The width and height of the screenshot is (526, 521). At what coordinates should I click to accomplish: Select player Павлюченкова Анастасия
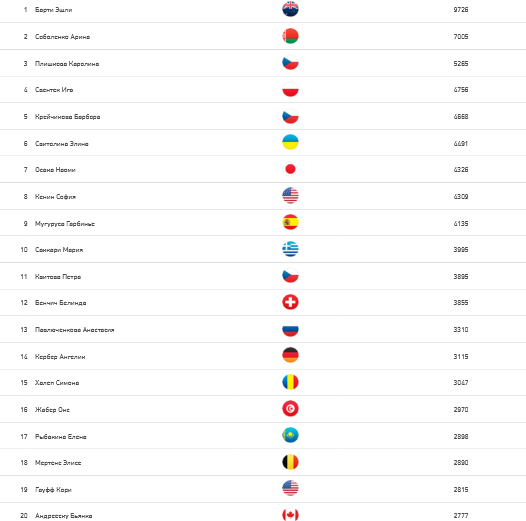[74, 330]
